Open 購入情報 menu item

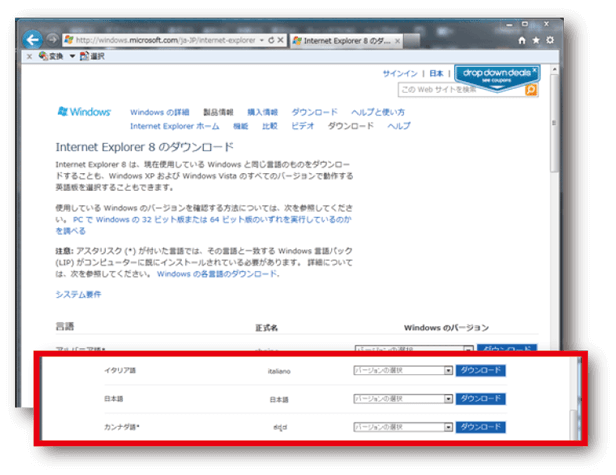coord(262,112)
